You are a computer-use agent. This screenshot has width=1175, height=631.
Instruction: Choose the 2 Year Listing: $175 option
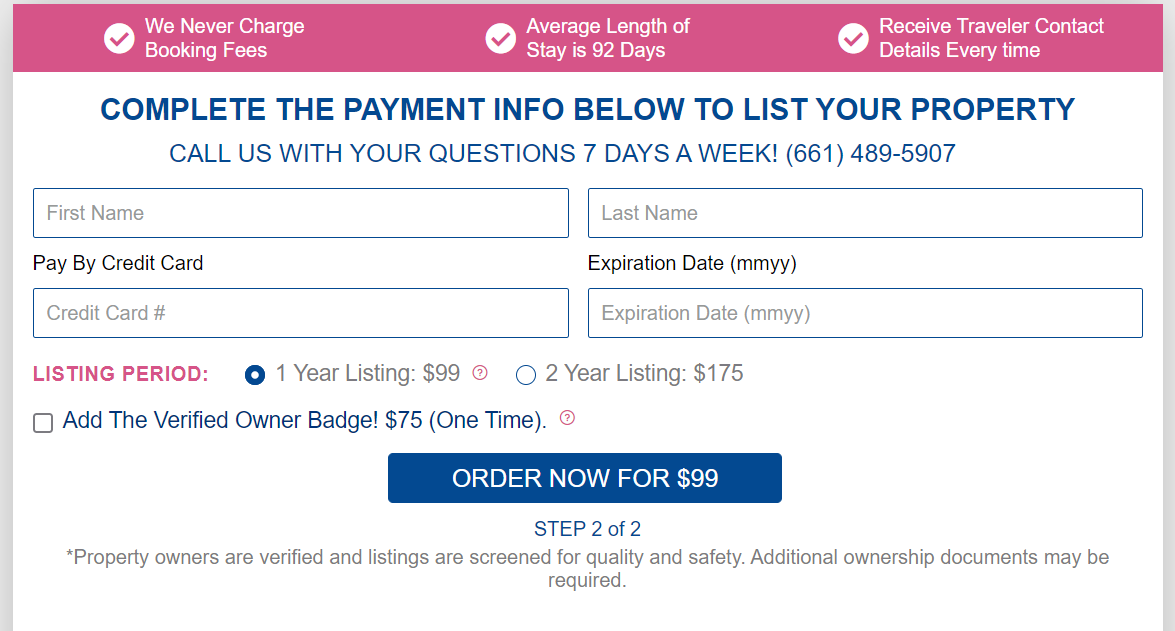coord(526,375)
